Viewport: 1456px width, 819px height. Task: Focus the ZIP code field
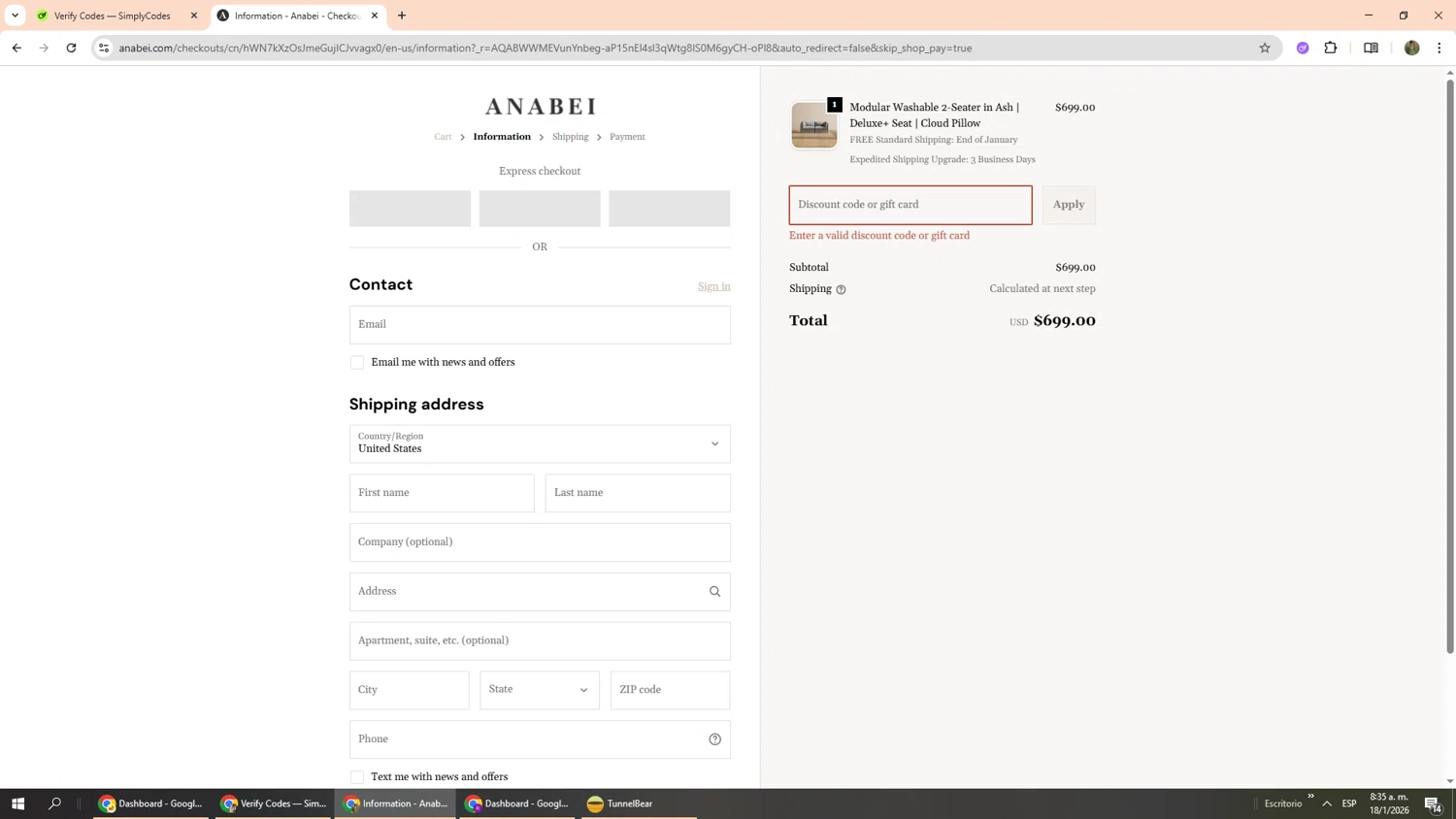670,690
